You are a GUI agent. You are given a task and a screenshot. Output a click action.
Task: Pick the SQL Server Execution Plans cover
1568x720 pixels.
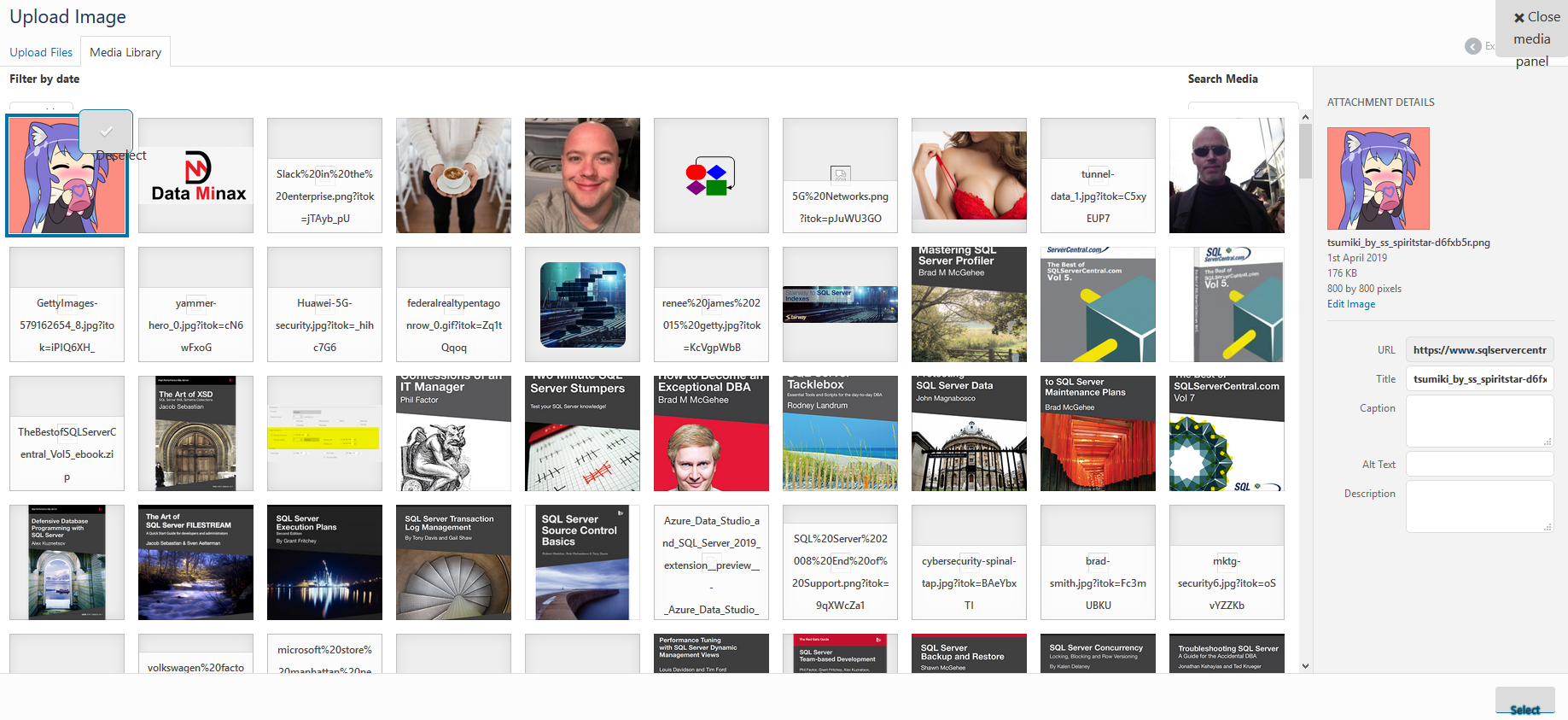[325, 563]
